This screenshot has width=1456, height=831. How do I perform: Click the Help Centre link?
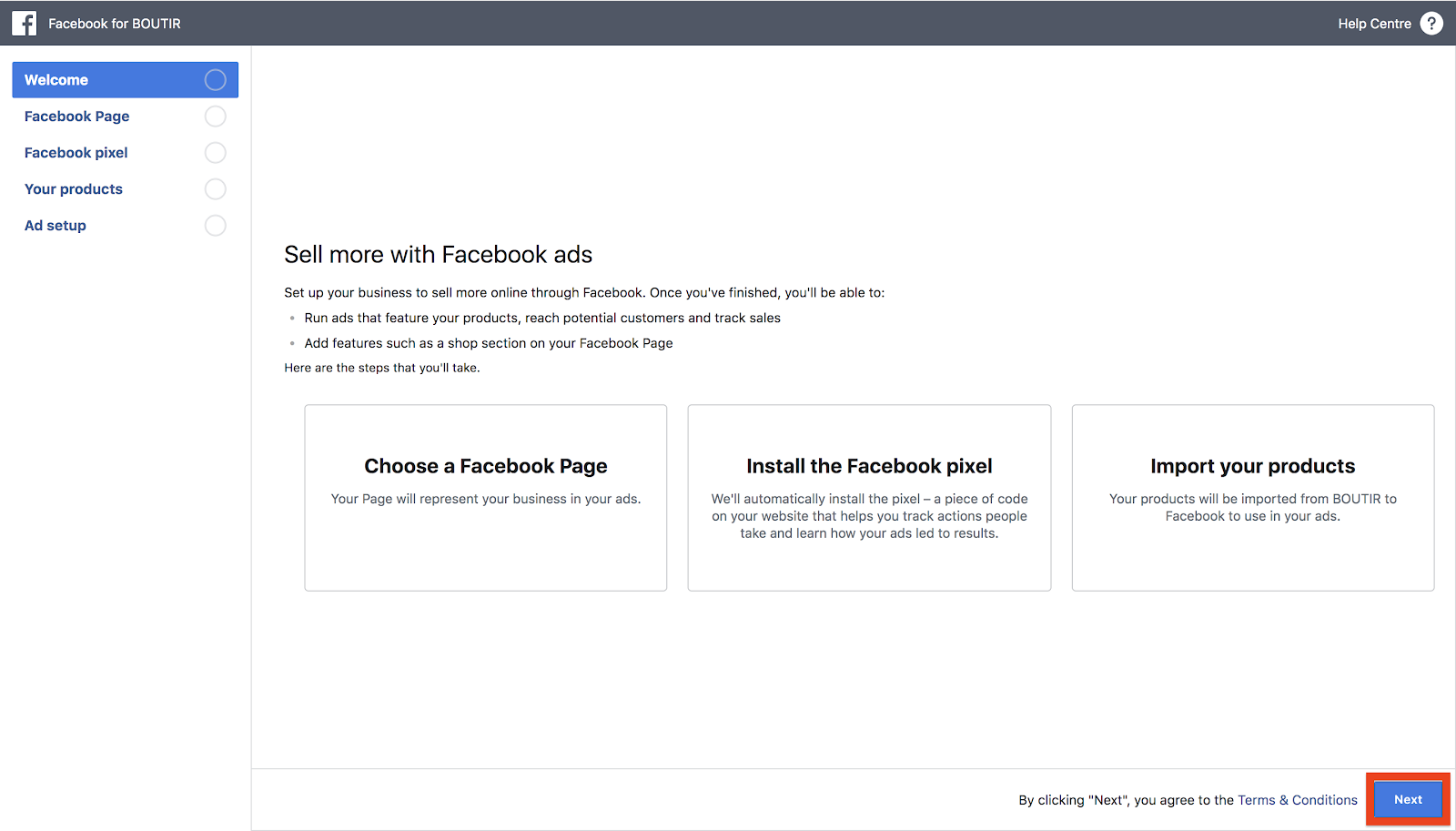[1374, 24]
